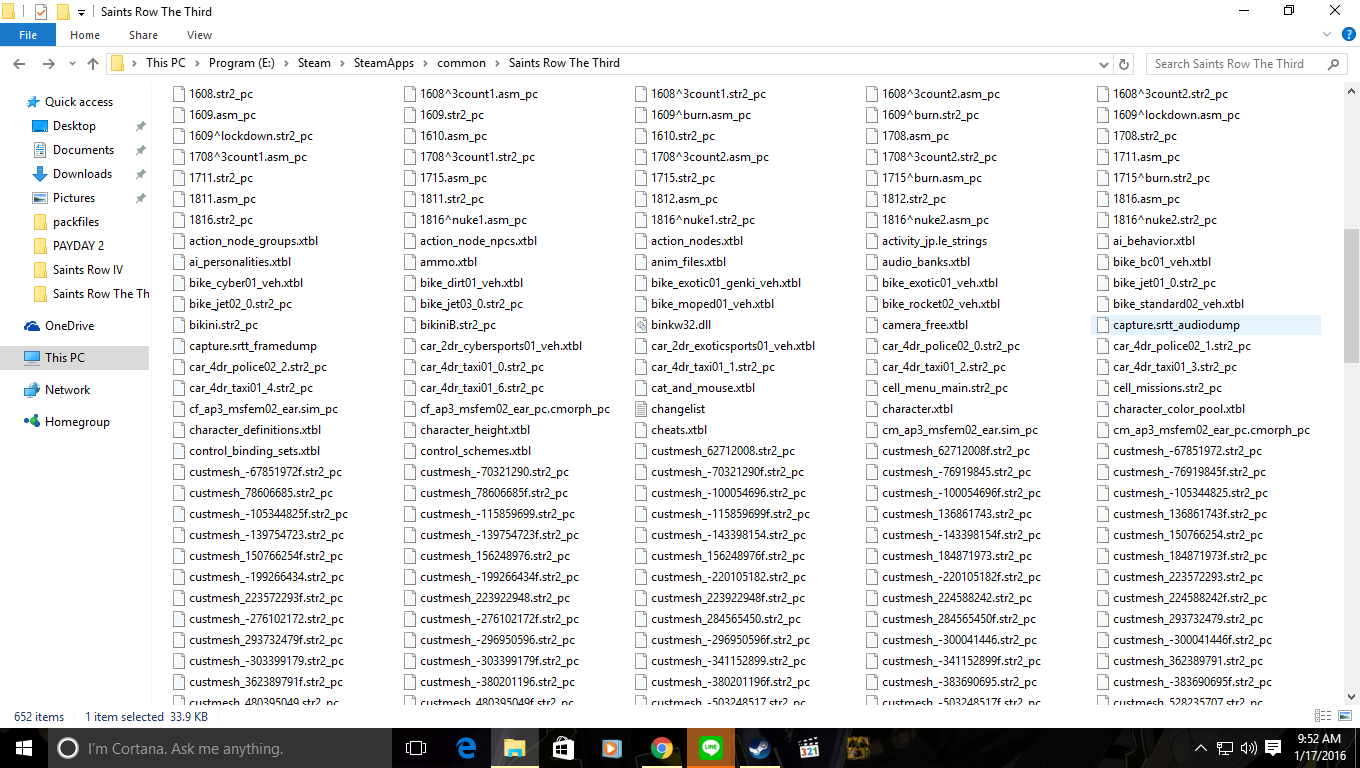Open Documents in the navigation pane
This screenshot has height=768, width=1360.
(83, 150)
